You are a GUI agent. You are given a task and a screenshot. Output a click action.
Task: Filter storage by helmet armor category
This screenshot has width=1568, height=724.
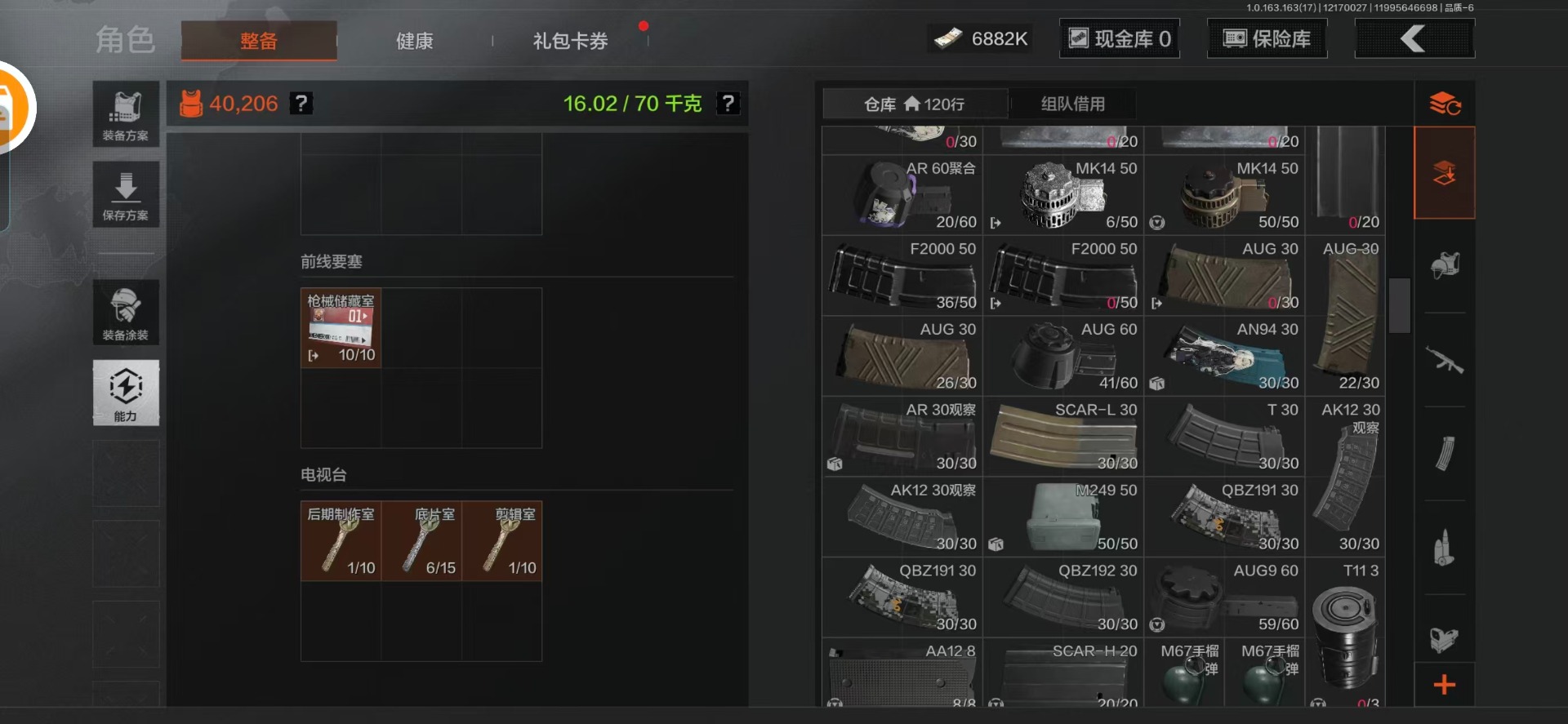[x=1445, y=265]
